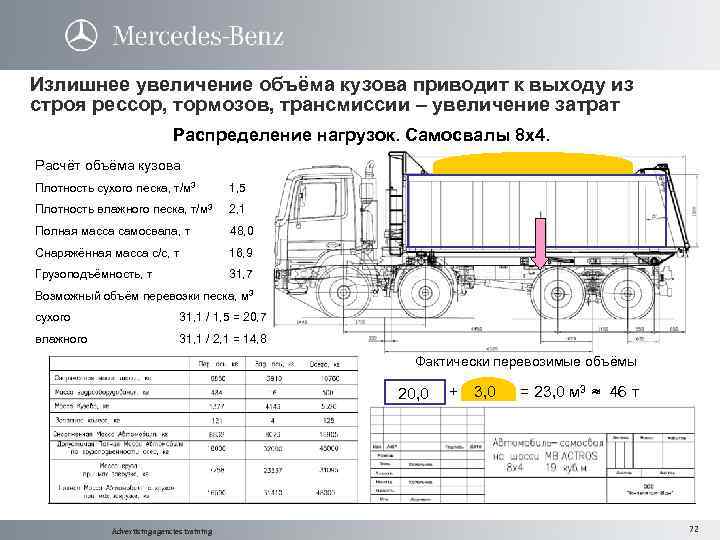
Task: Click the text 'Расчёт объёма кузова'
Action: pyautogui.click(x=108, y=166)
